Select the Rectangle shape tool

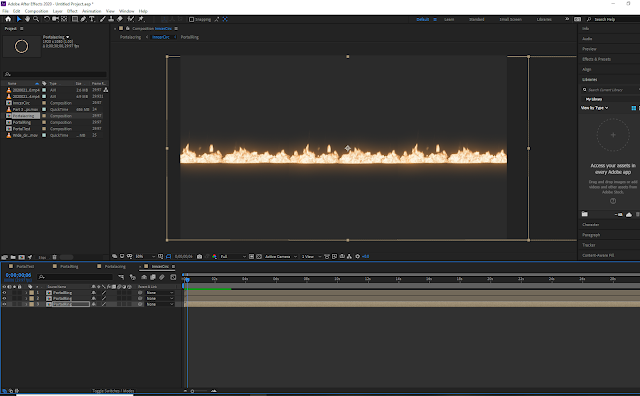[x=75, y=19]
